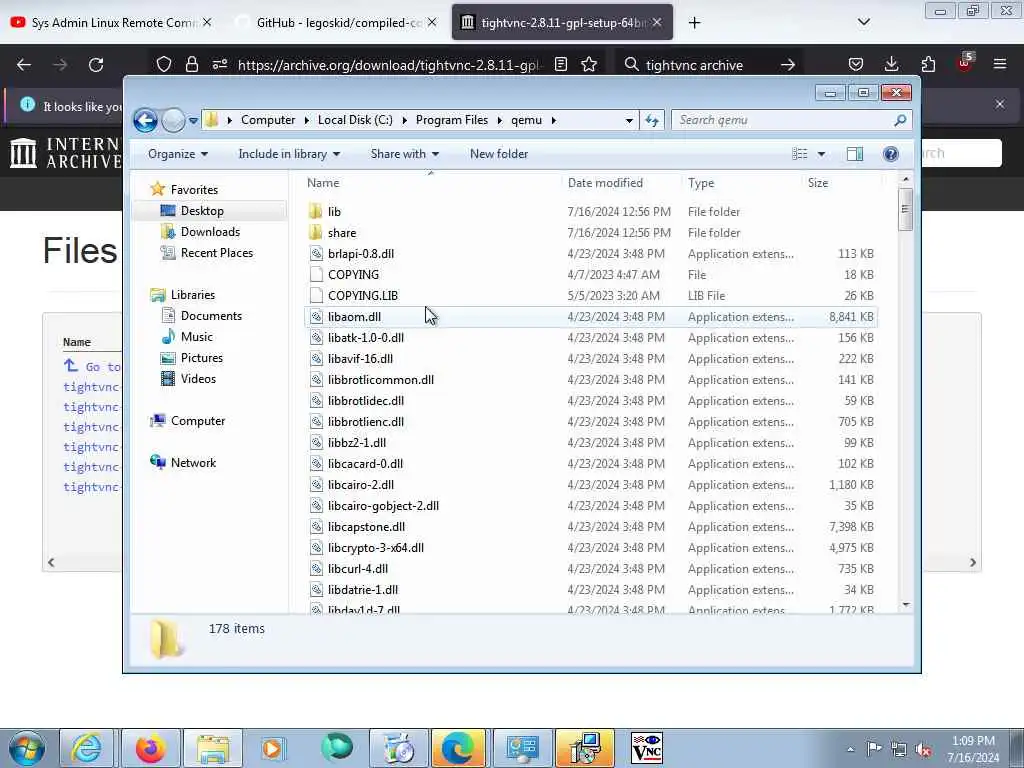Bookmark page with the star icon
This screenshot has width=1024, height=768.
[589, 65]
